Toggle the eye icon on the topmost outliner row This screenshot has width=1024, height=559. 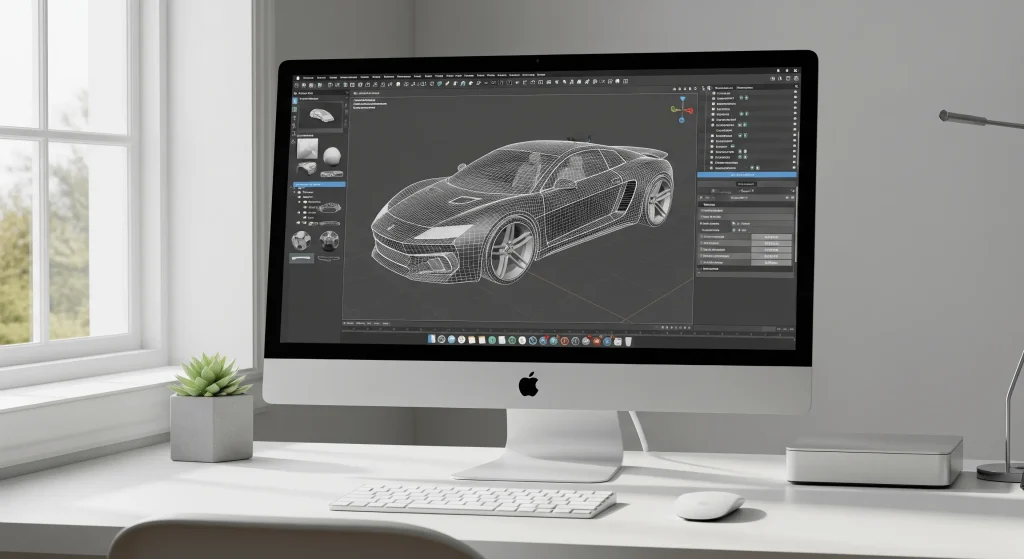coord(795,93)
